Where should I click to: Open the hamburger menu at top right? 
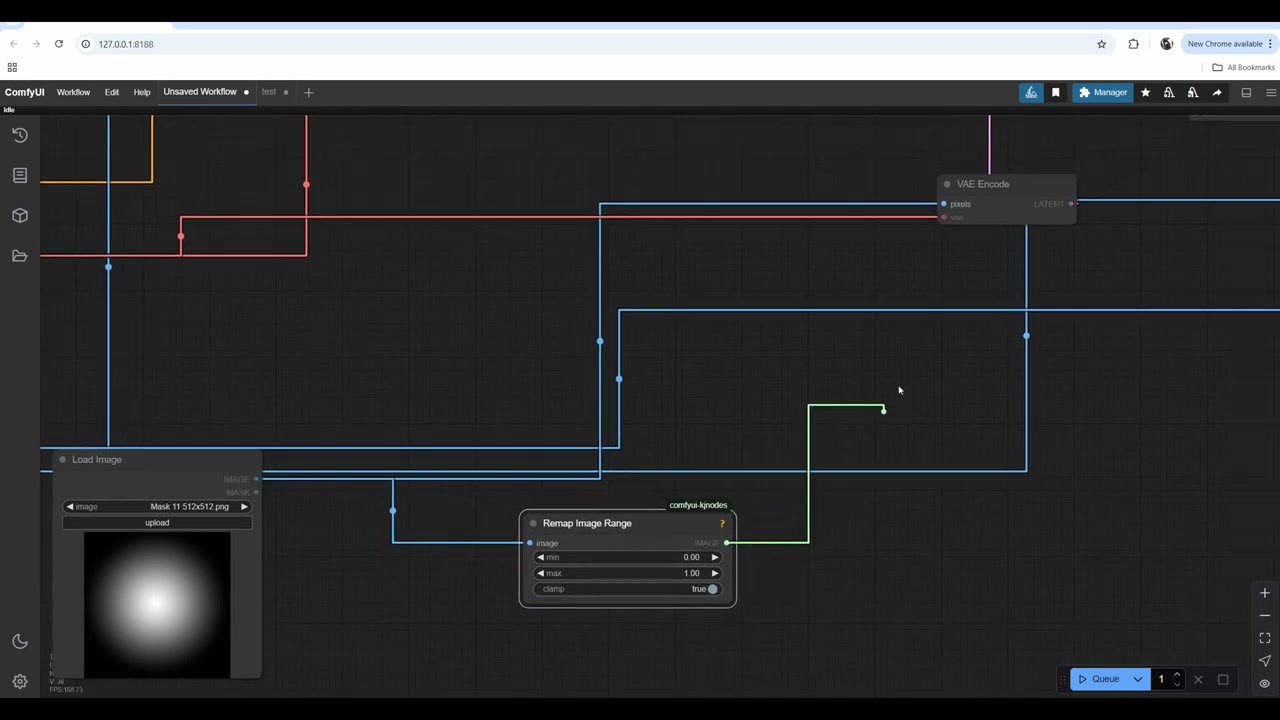click(x=1271, y=92)
